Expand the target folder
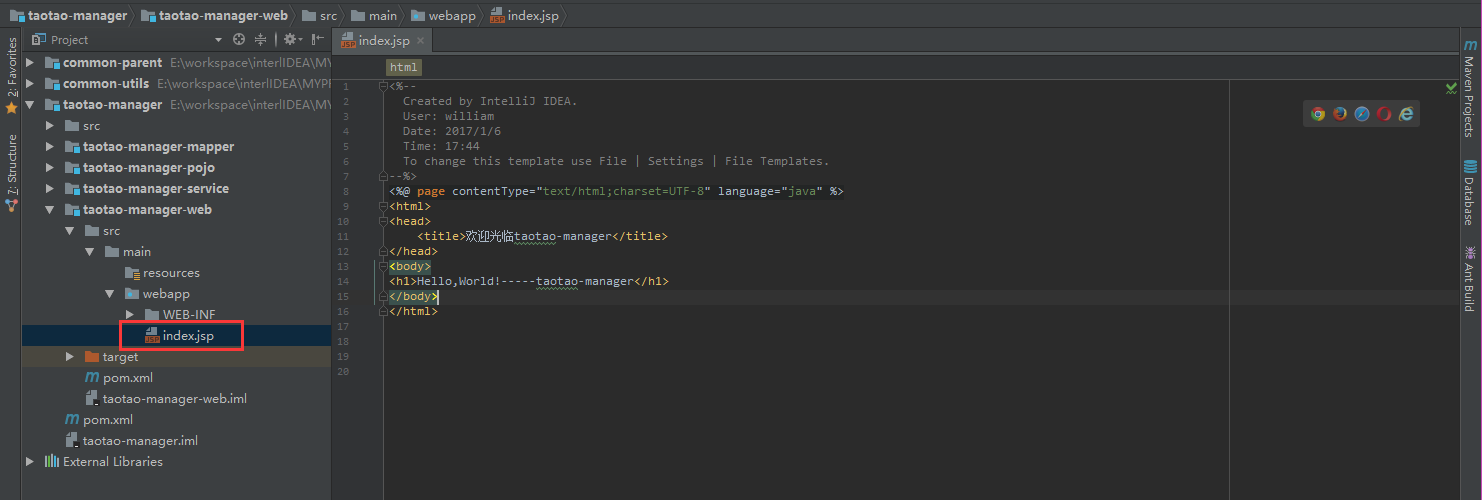Viewport: 1482px width, 500px height. (69, 357)
